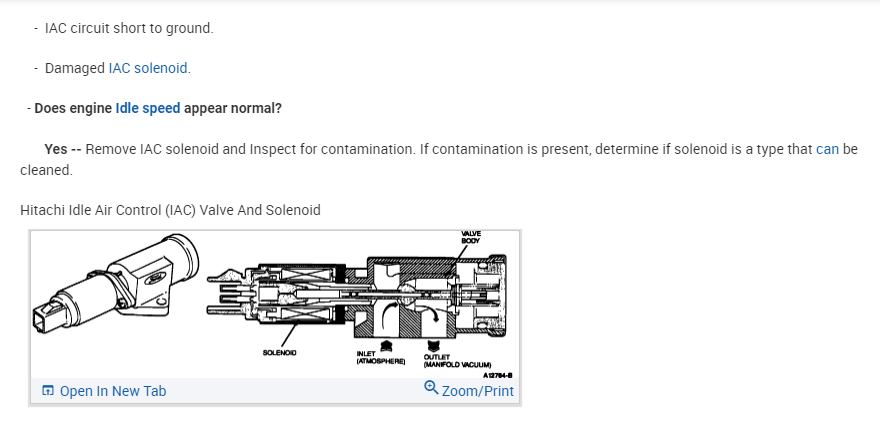The image size is (880, 430).
Task: Click the bold "Yes --" answer text
Action: coord(62,149)
